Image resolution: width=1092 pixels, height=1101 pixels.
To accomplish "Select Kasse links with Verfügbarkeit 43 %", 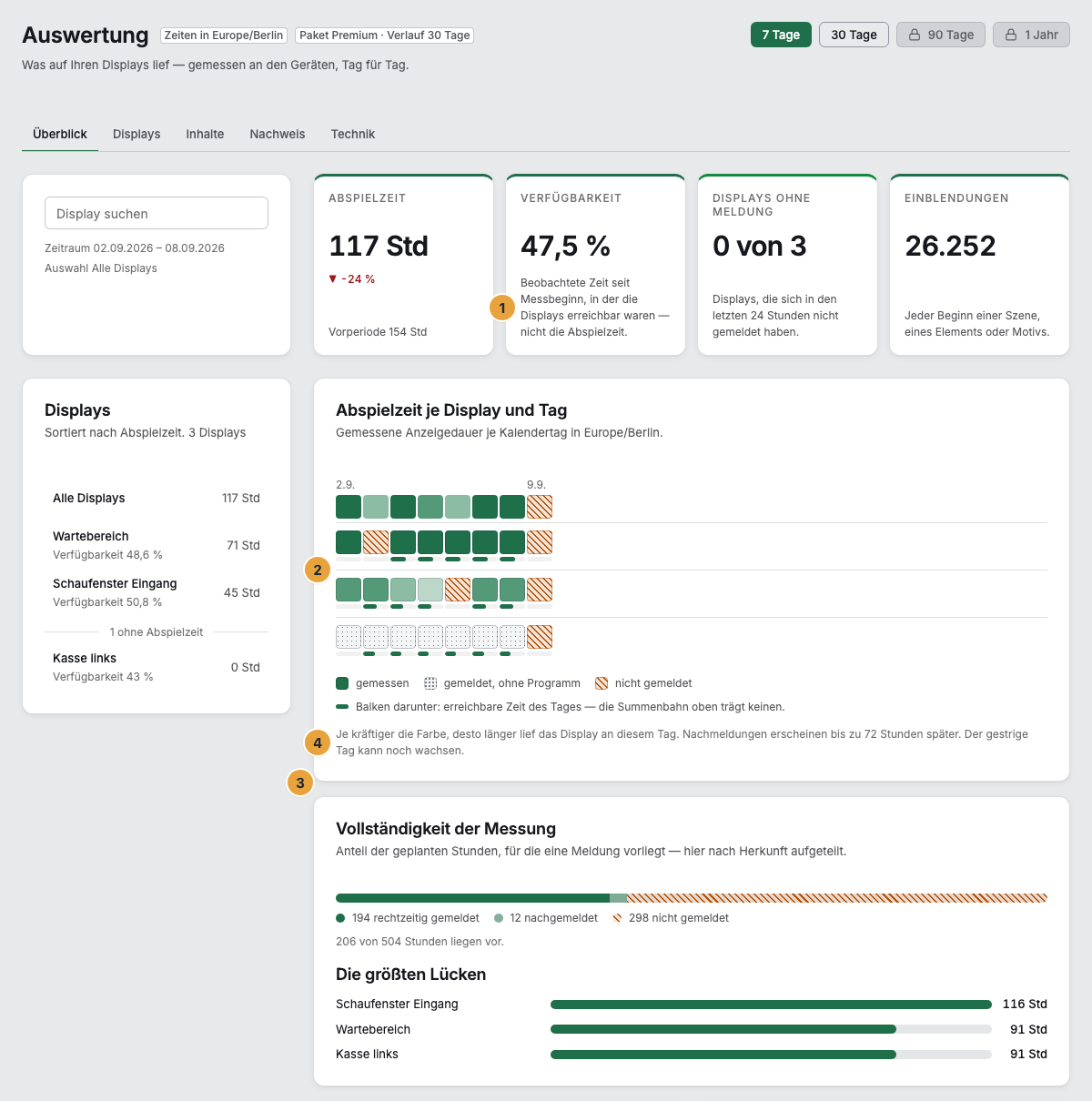I will click(157, 667).
